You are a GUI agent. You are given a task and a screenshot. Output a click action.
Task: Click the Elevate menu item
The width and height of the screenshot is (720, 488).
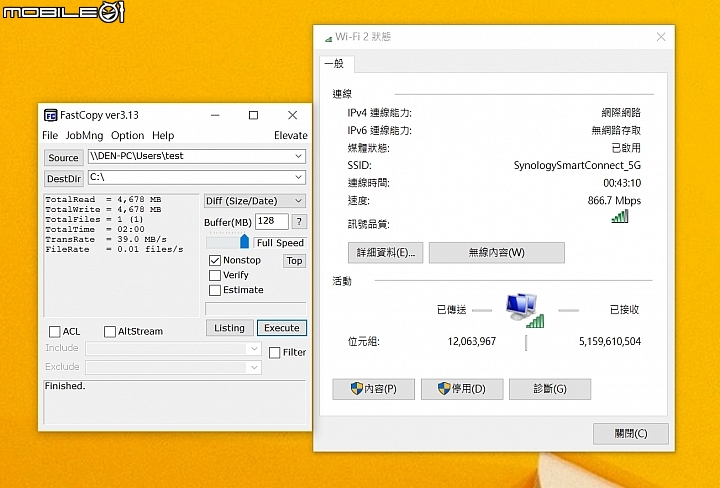point(291,135)
